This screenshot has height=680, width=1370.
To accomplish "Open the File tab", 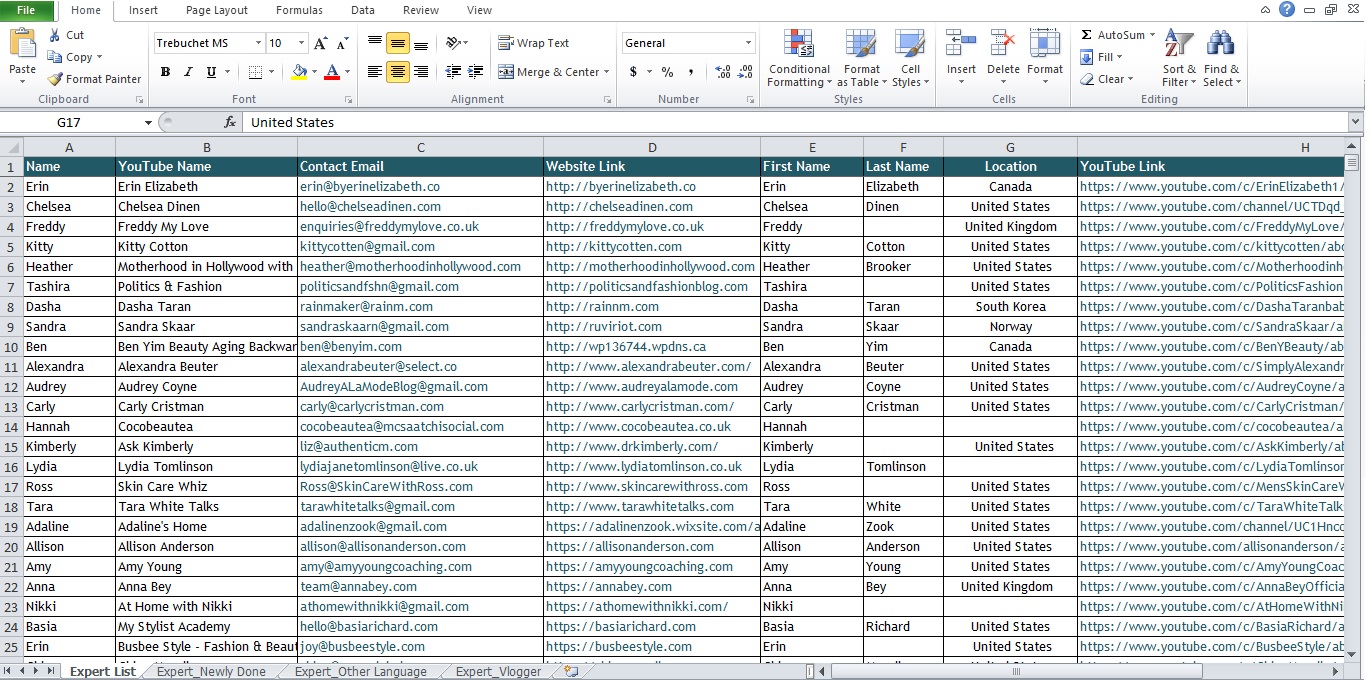I will [27, 10].
